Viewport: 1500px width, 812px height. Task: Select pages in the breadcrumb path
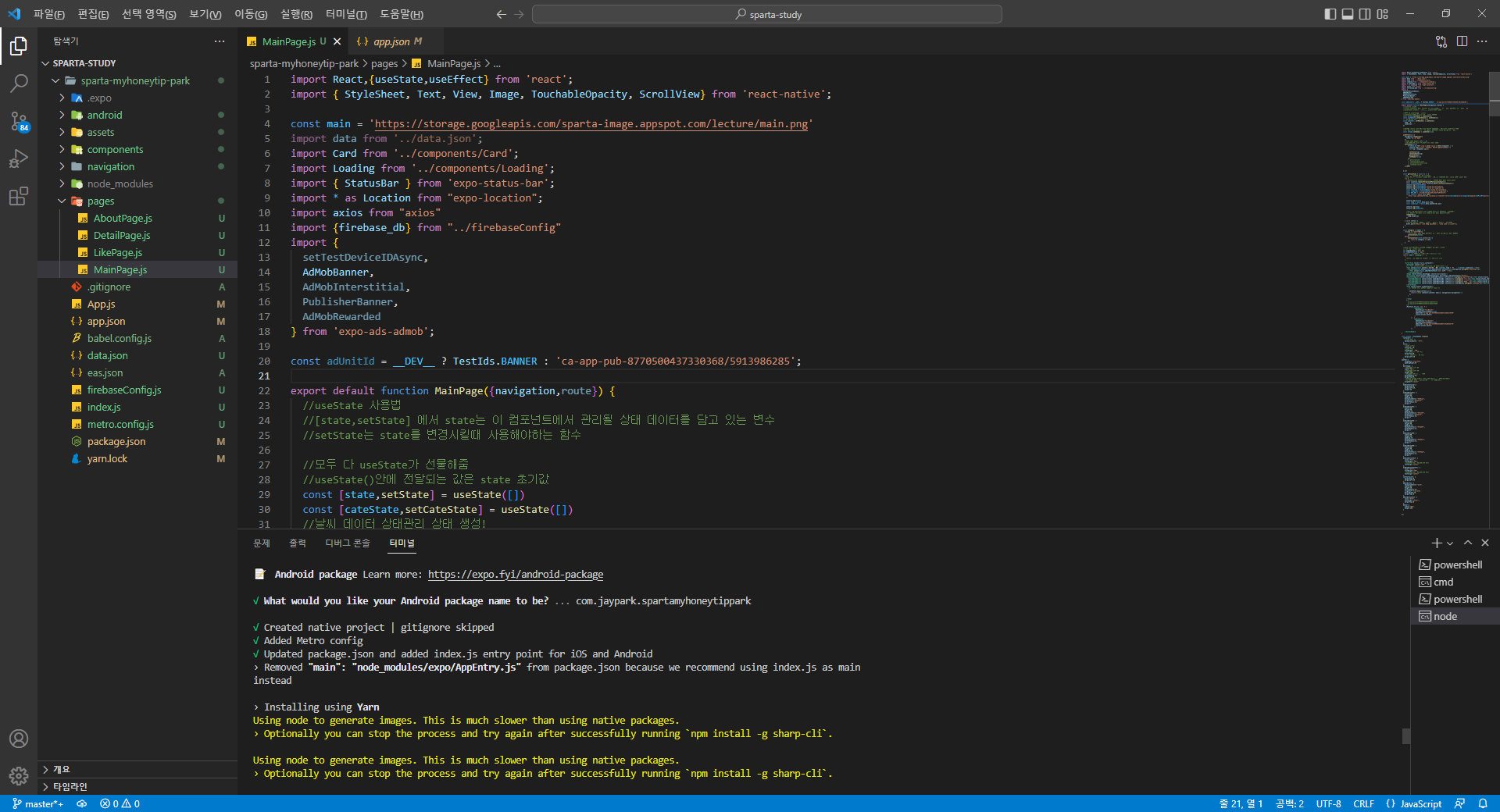tap(384, 63)
